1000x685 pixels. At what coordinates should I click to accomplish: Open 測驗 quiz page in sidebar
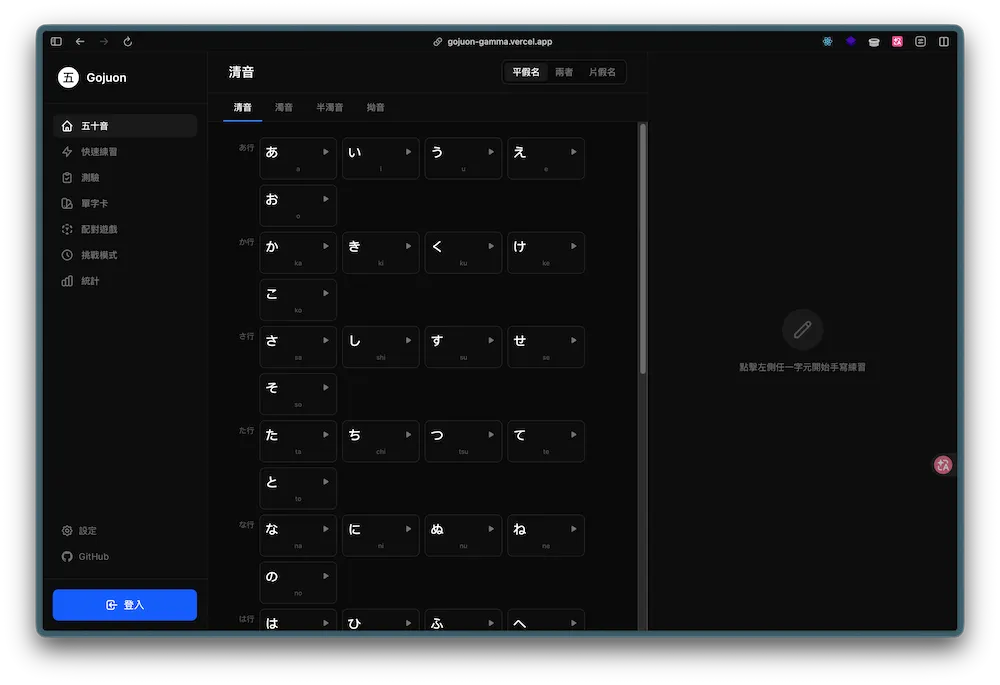tap(90, 178)
